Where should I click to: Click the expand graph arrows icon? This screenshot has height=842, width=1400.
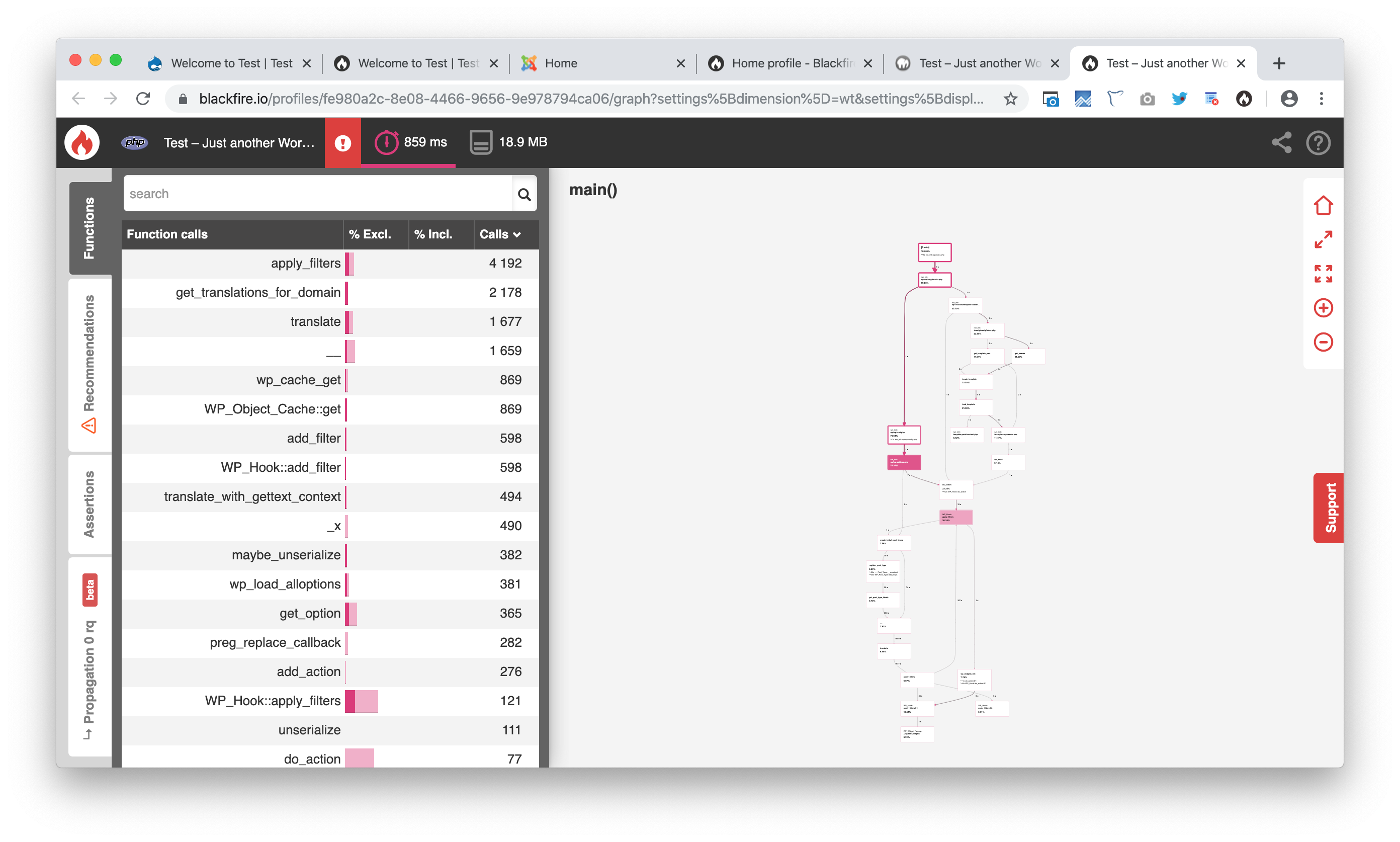coord(1323,239)
